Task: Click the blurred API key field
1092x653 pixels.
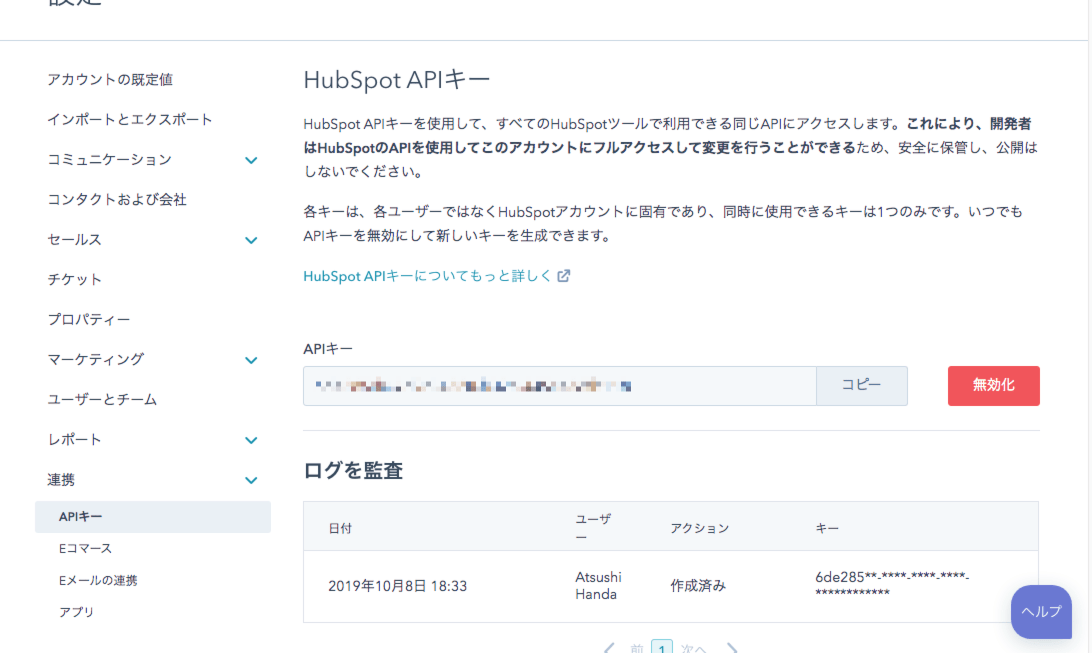Action: 559,385
